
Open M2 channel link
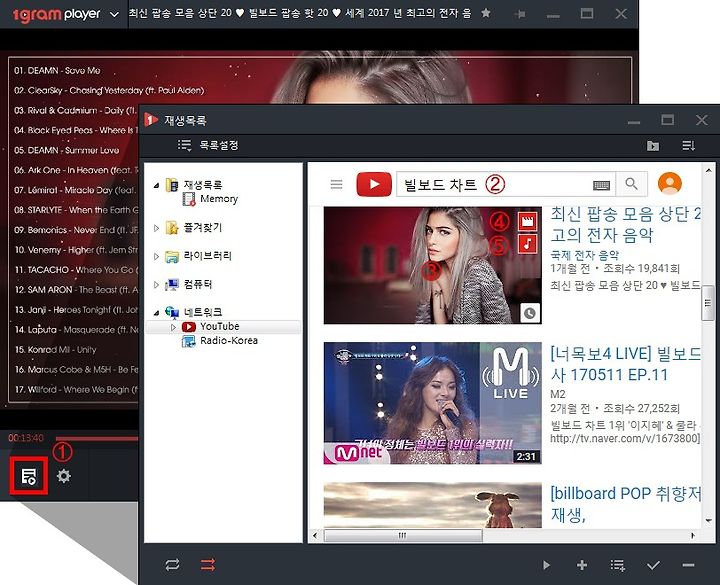(x=557, y=394)
